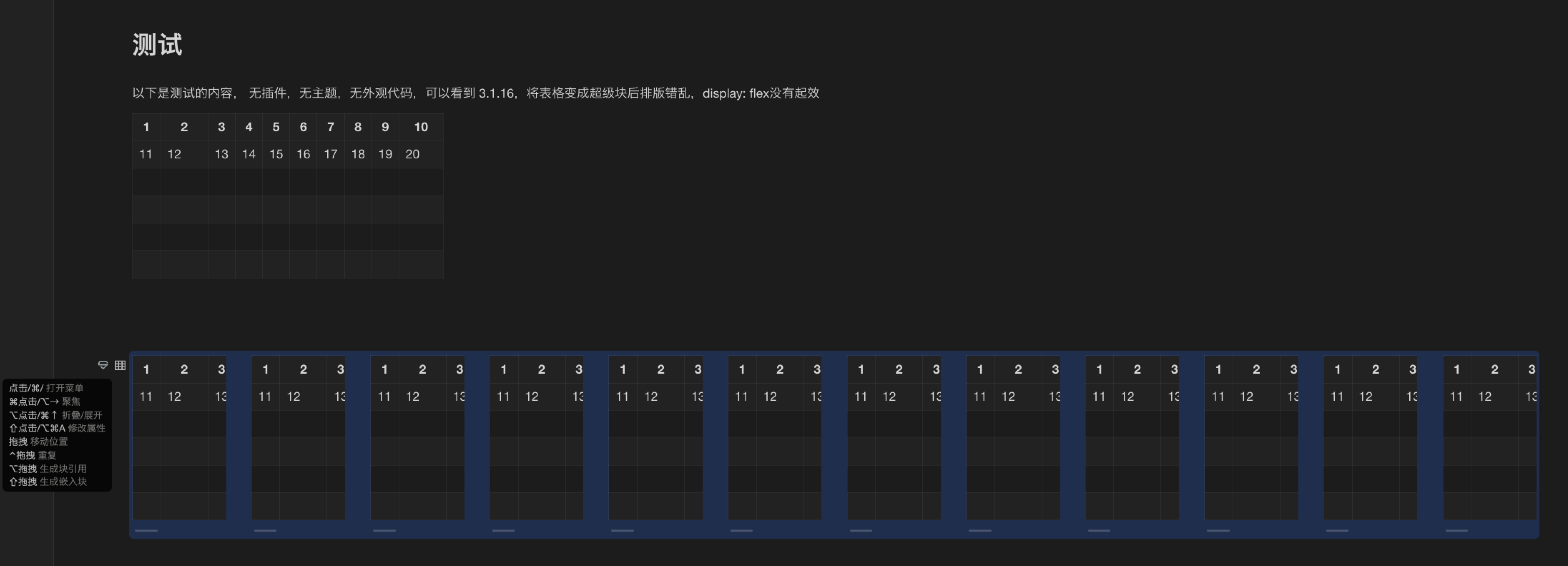Click the super block gutter icon
The height and width of the screenshot is (566, 1568).
[x=103, y=365]
